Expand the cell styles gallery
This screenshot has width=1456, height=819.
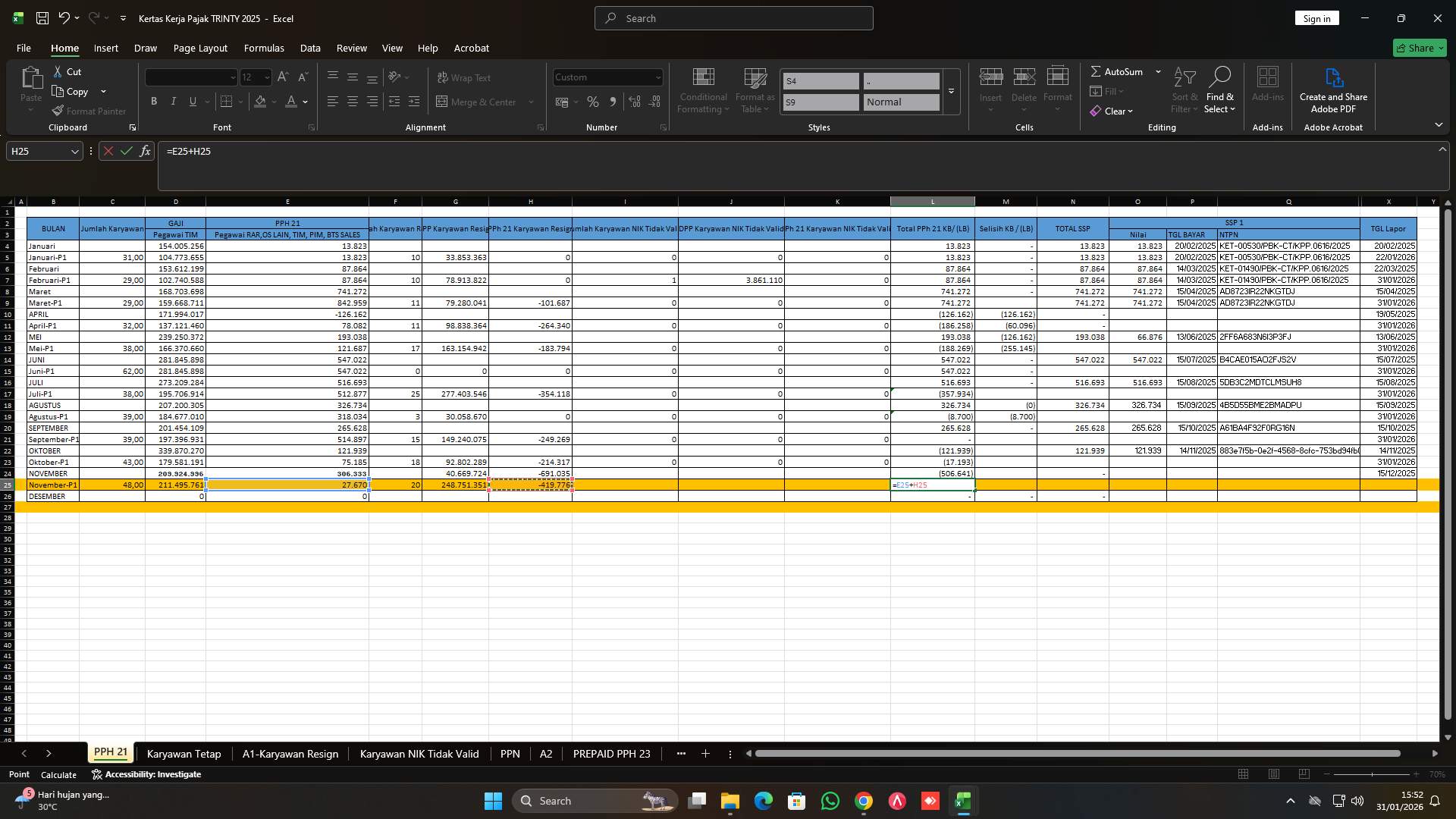pos(951,91)
